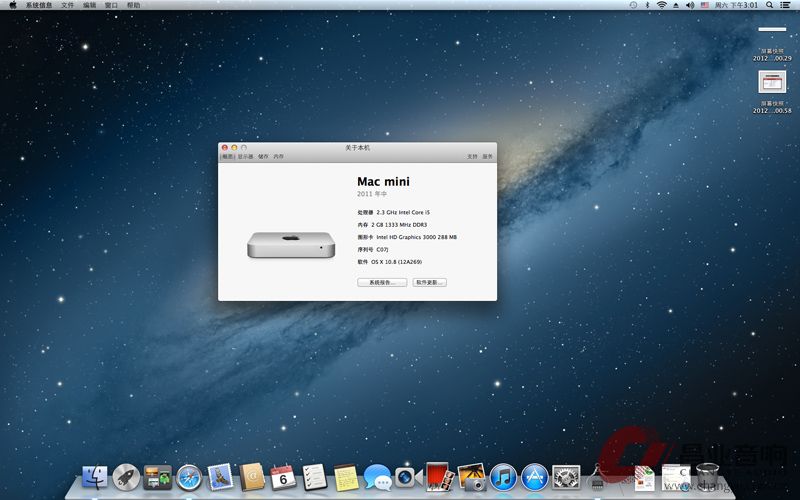Image resolution: width=800 pixels, height=500 pixels.
Task: Open FaceTime camera icon in Dock
Action: click(408, 478)
